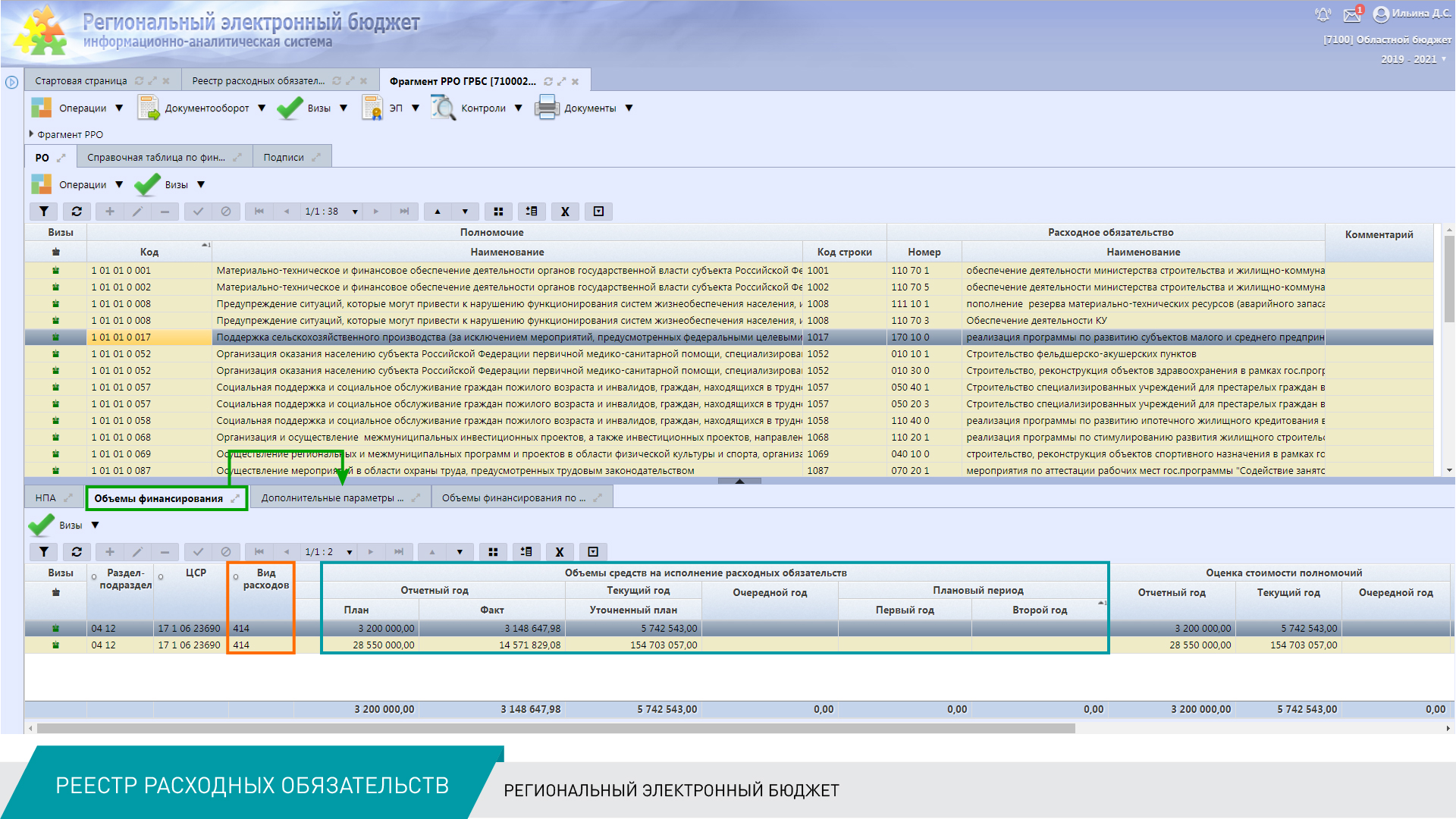Edit the selected row in the upper grid
This screenshot has width=1456, height=819.
pos(137,212)
